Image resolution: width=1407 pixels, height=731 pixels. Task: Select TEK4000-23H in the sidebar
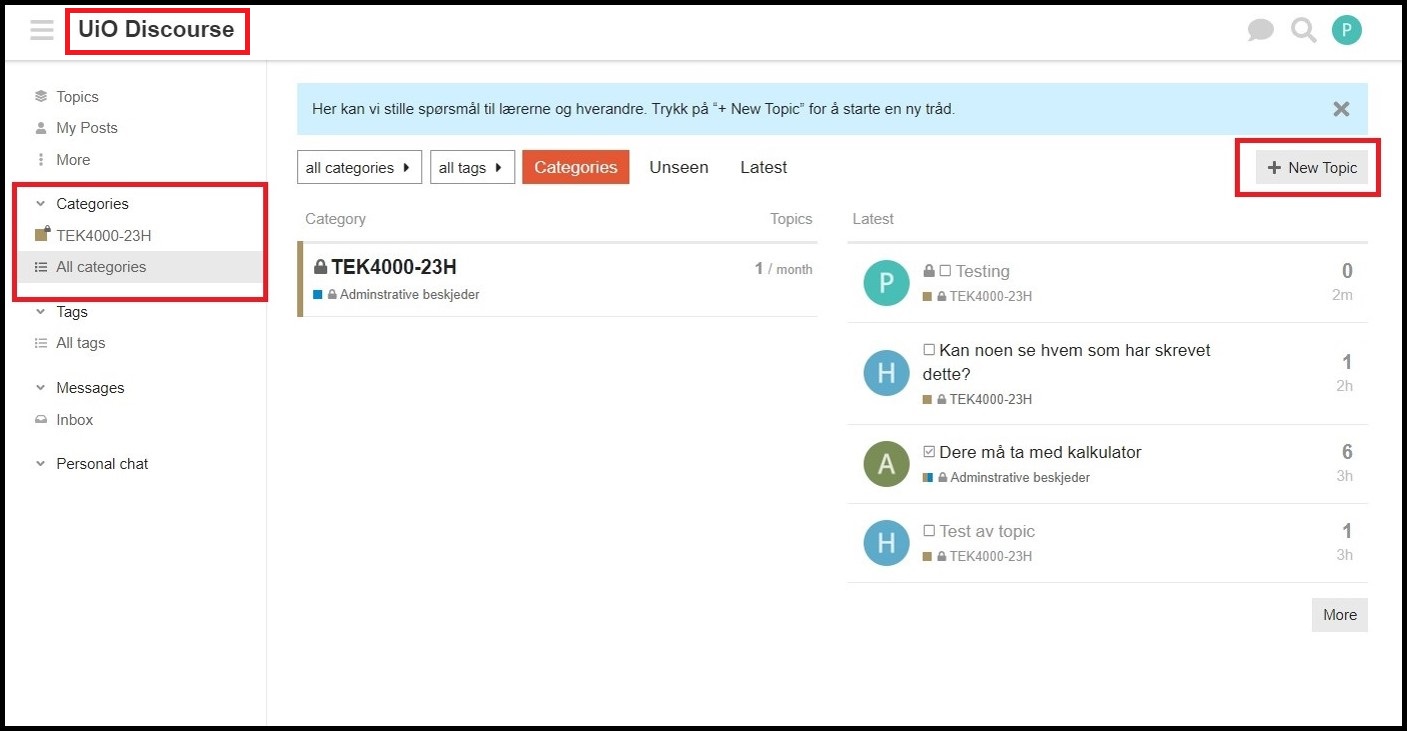104,236
